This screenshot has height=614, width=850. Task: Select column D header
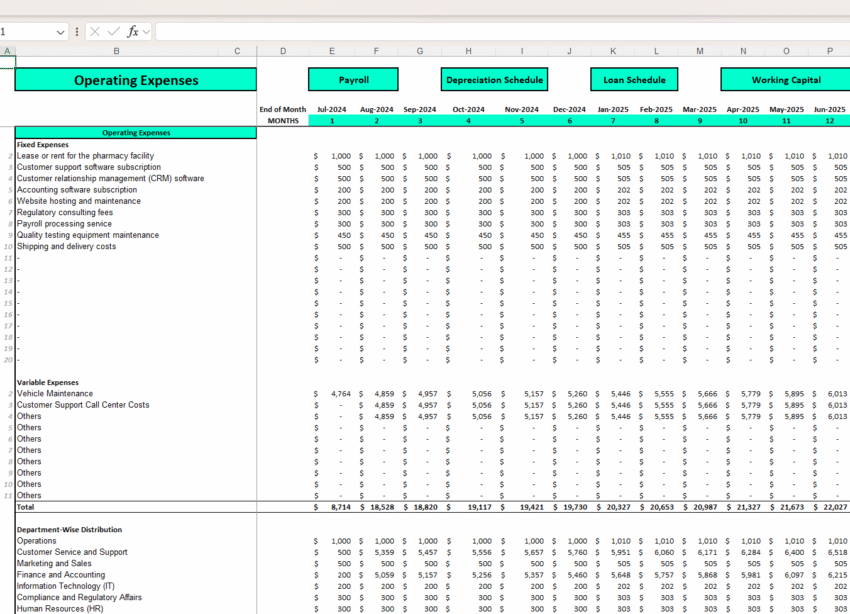[283, 51]
